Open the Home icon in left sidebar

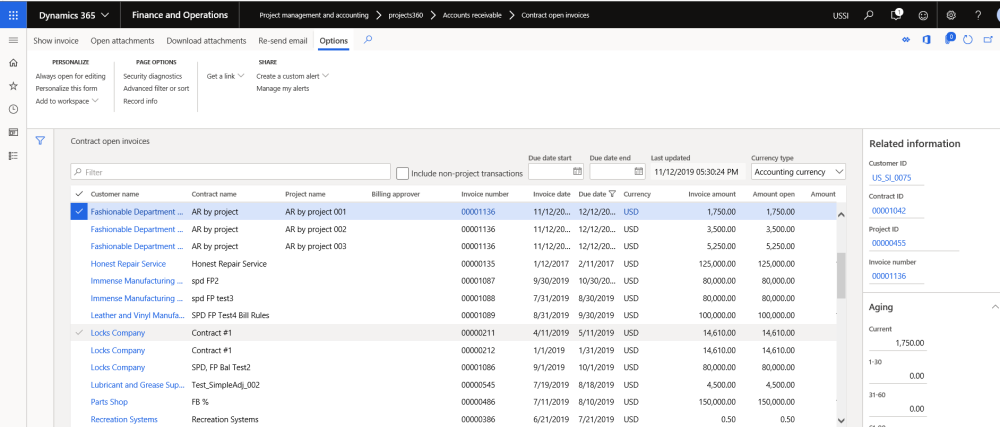click(x=13, y=63)
